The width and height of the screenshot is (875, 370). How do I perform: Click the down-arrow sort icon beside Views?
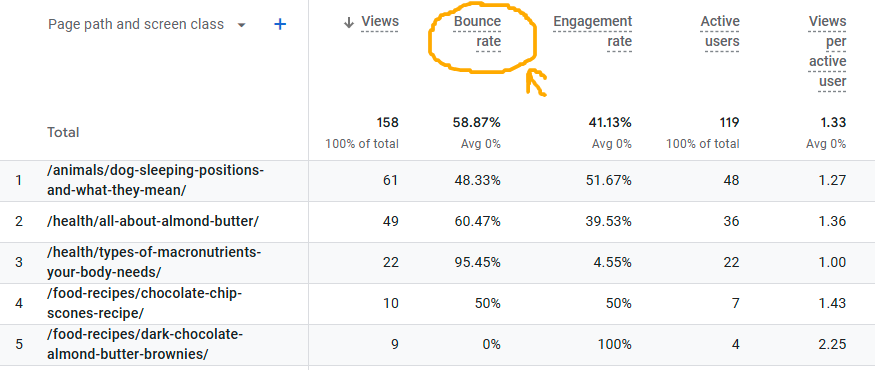coord(349,22)
